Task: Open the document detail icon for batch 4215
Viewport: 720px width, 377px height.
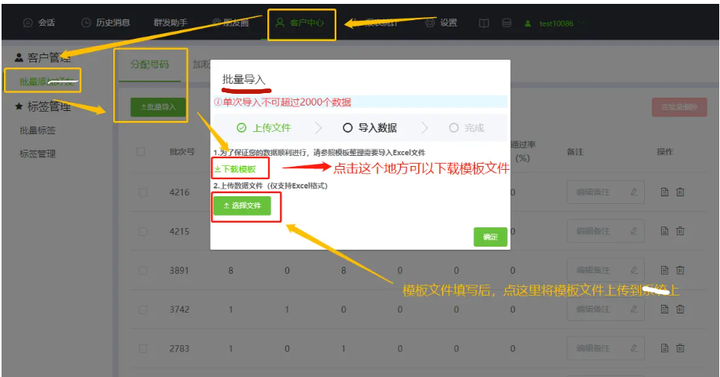Action: click(x=664, y=231)
